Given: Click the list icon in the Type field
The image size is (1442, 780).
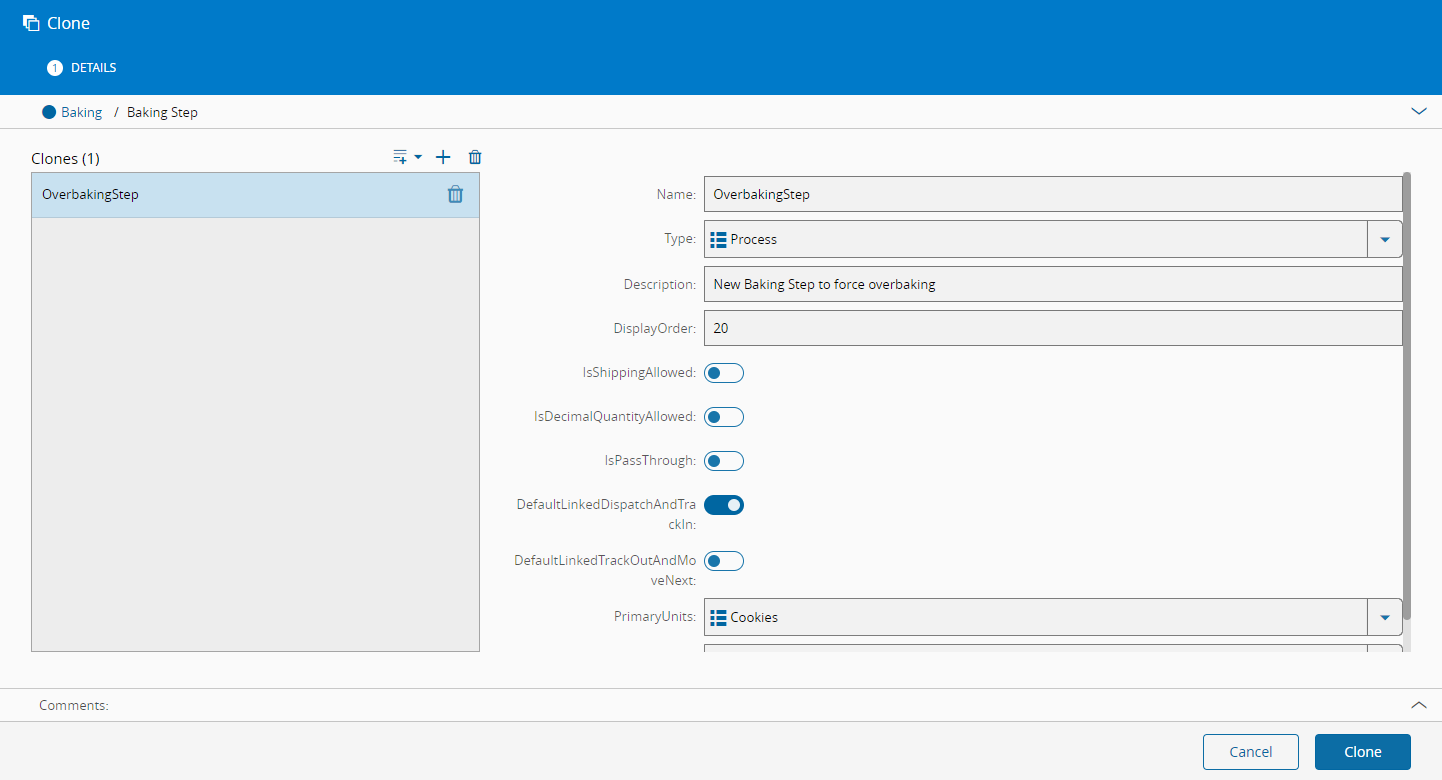Looking at the screenshot, I should pyautogui.click(x=718, y=240).
